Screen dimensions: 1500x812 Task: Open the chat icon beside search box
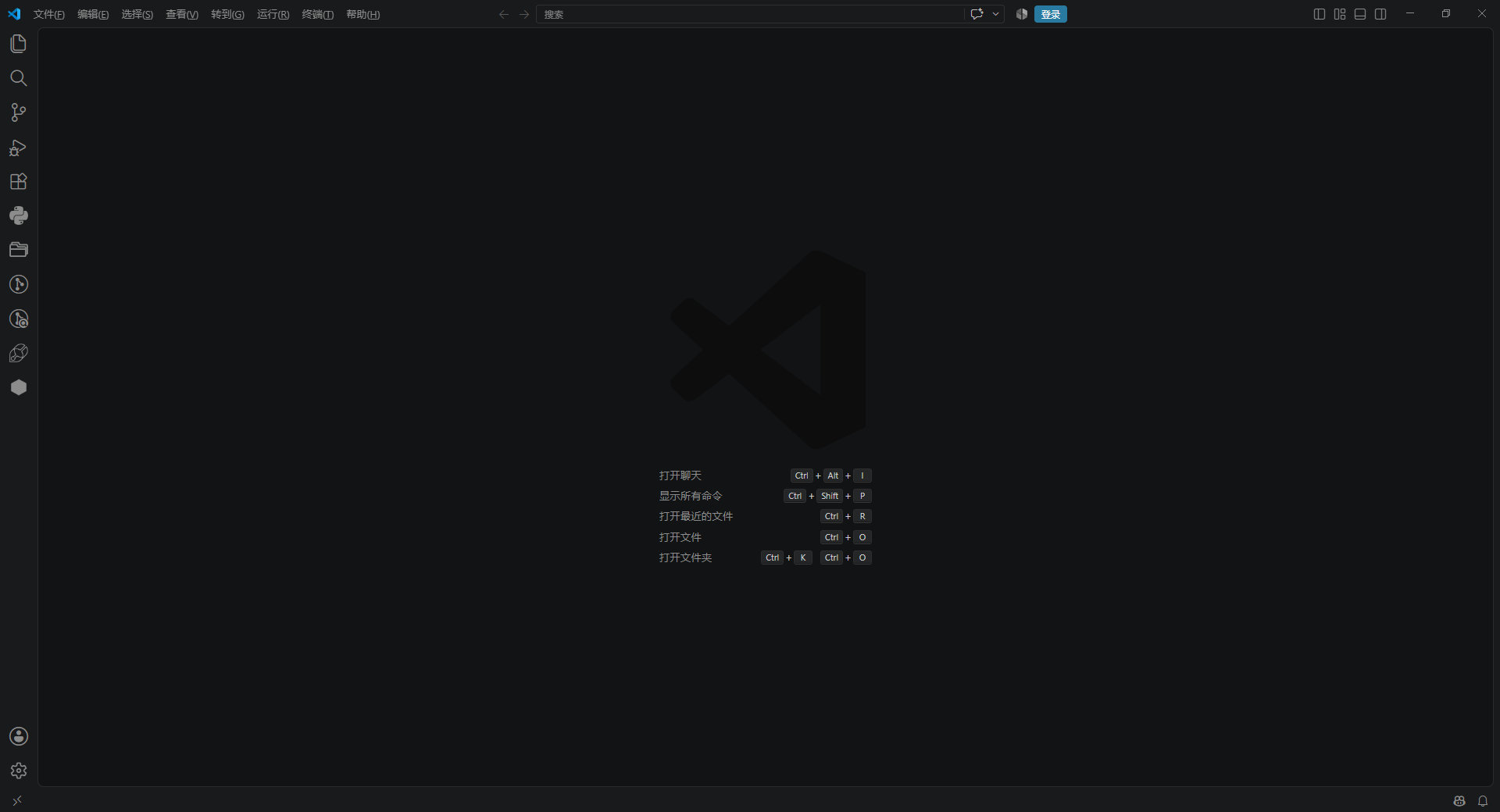tap(977, 14)
